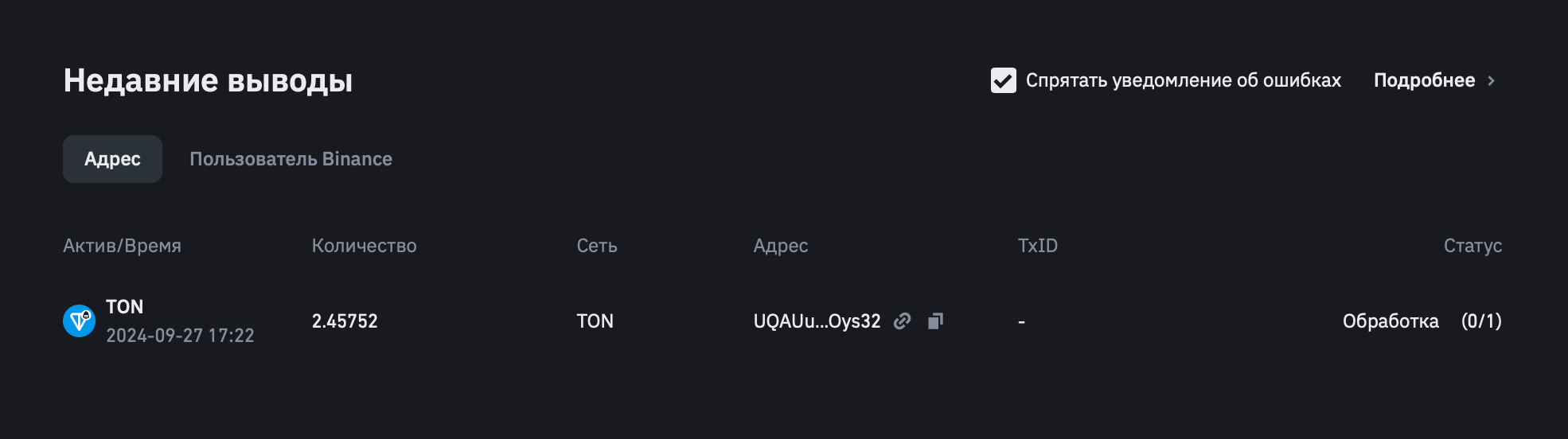This screenshot has height=439, width=1568.
Task: Click the Адрес column header
Action: (x=781, y=246)
